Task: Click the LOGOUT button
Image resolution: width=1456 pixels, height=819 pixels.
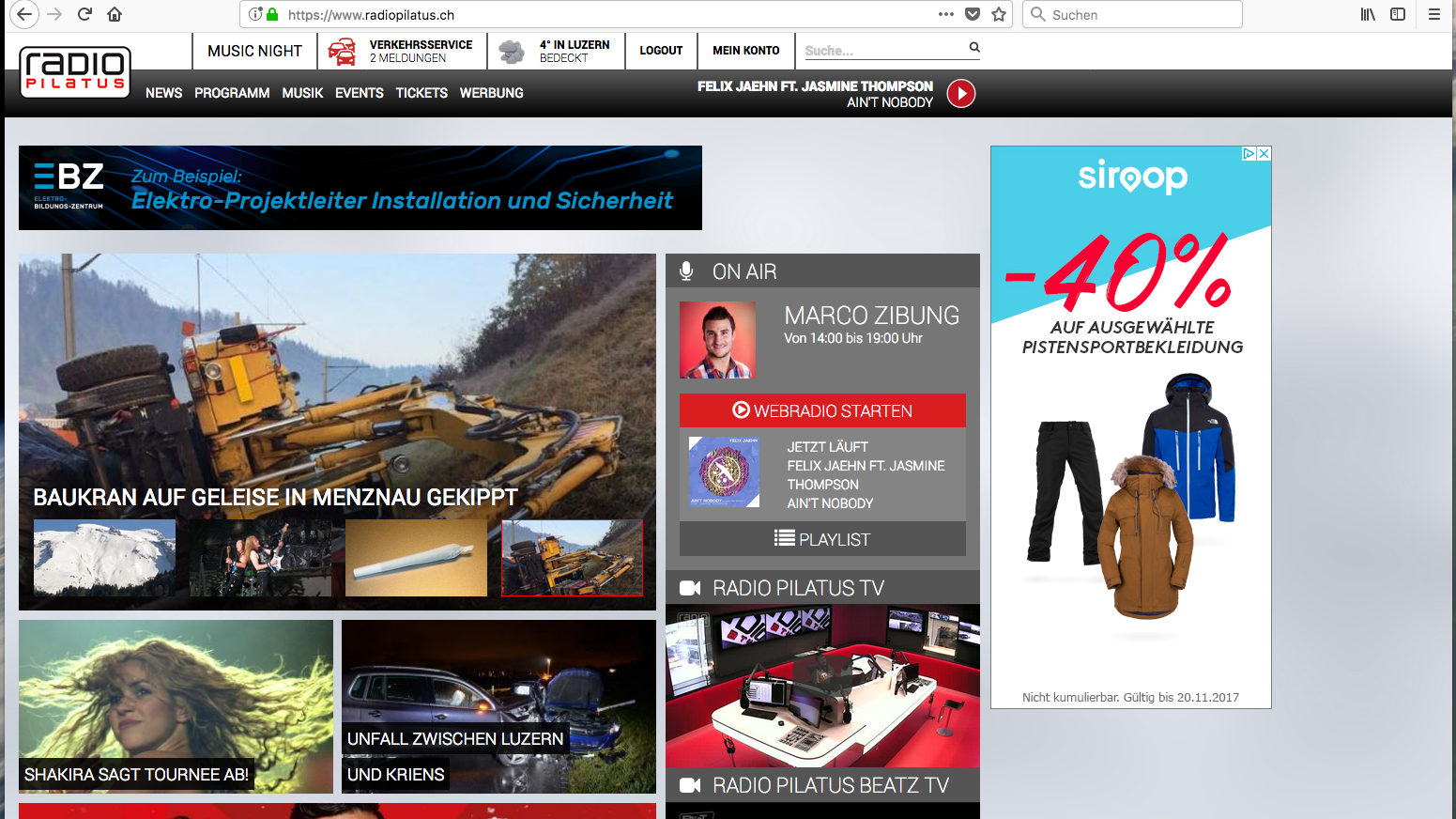Action: pyautogui.click(x=661, y=51)
